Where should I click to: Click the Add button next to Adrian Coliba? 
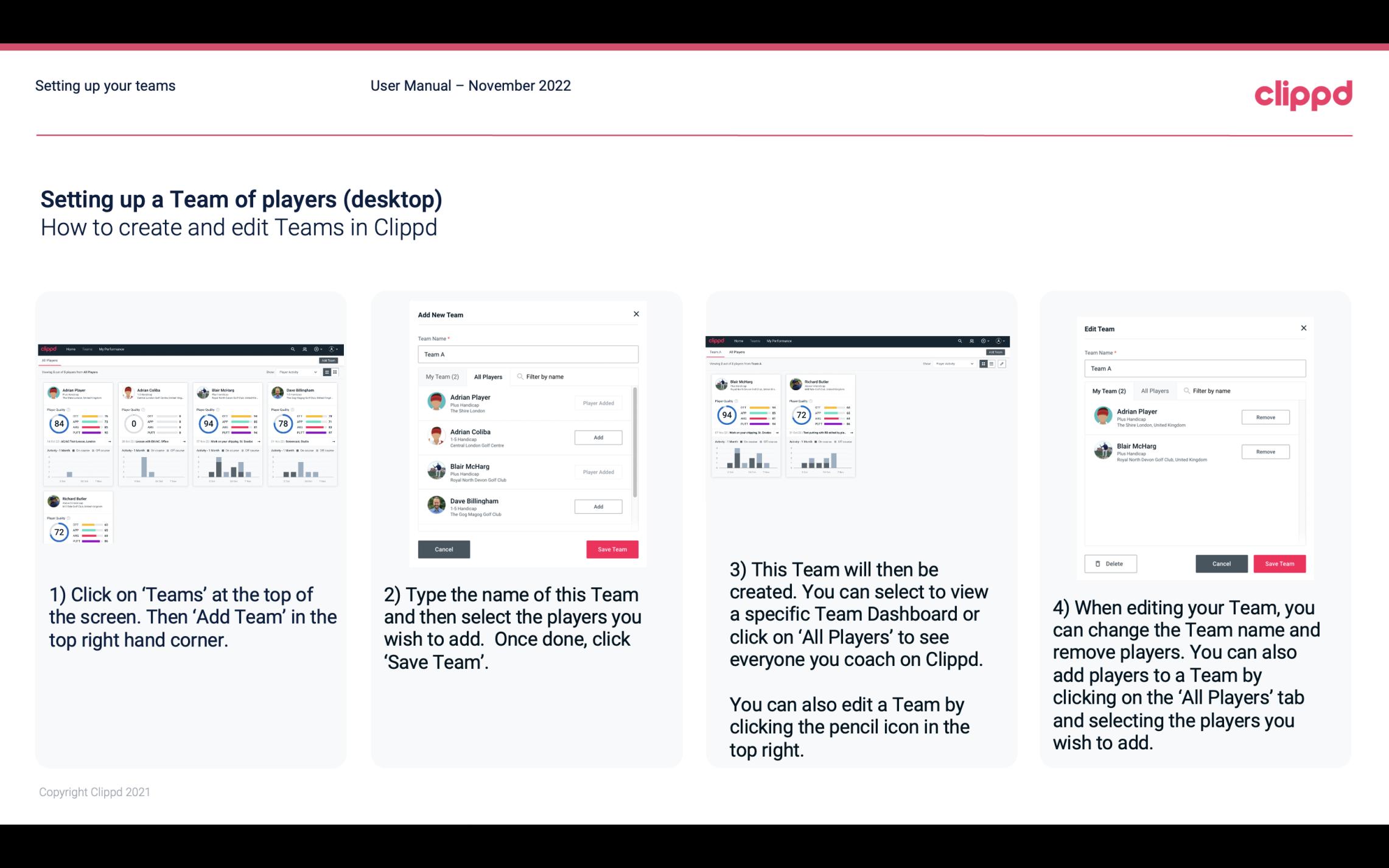click(596, 437)
